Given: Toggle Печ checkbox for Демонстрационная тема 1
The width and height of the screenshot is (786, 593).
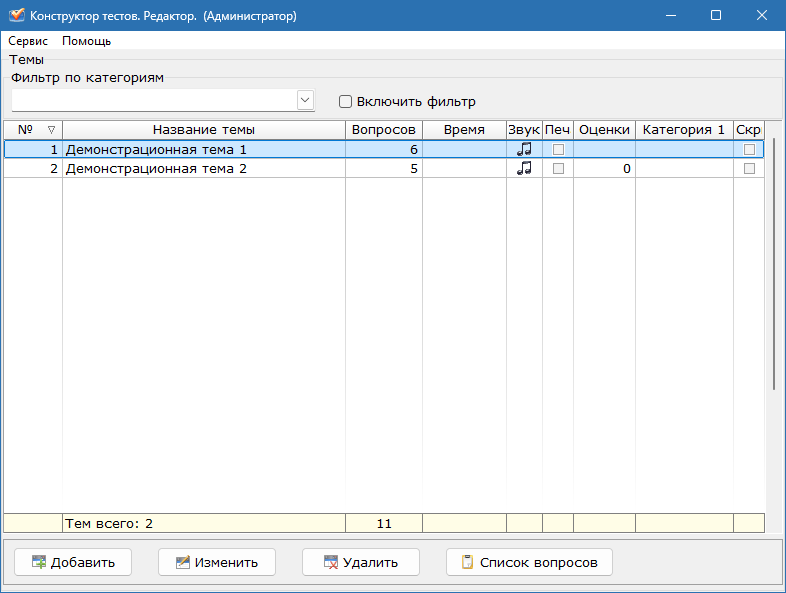Looking at the screenshot, I should point(558,149).
